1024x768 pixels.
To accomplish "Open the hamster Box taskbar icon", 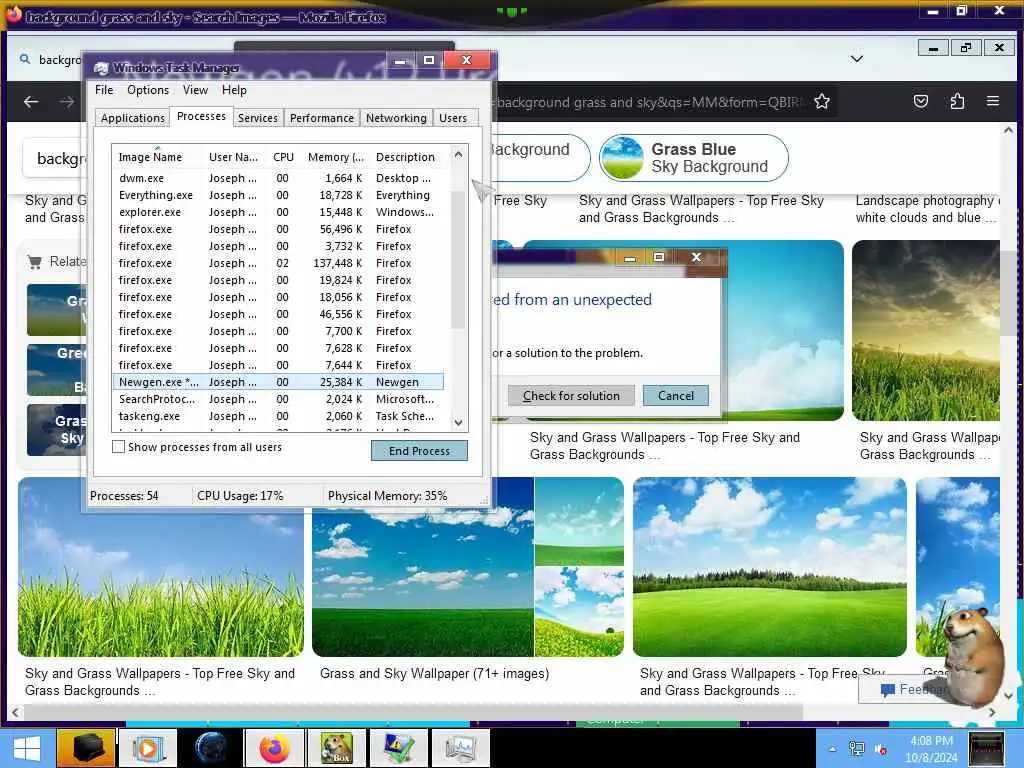I will pyautogui.click(x=336, y=748).
